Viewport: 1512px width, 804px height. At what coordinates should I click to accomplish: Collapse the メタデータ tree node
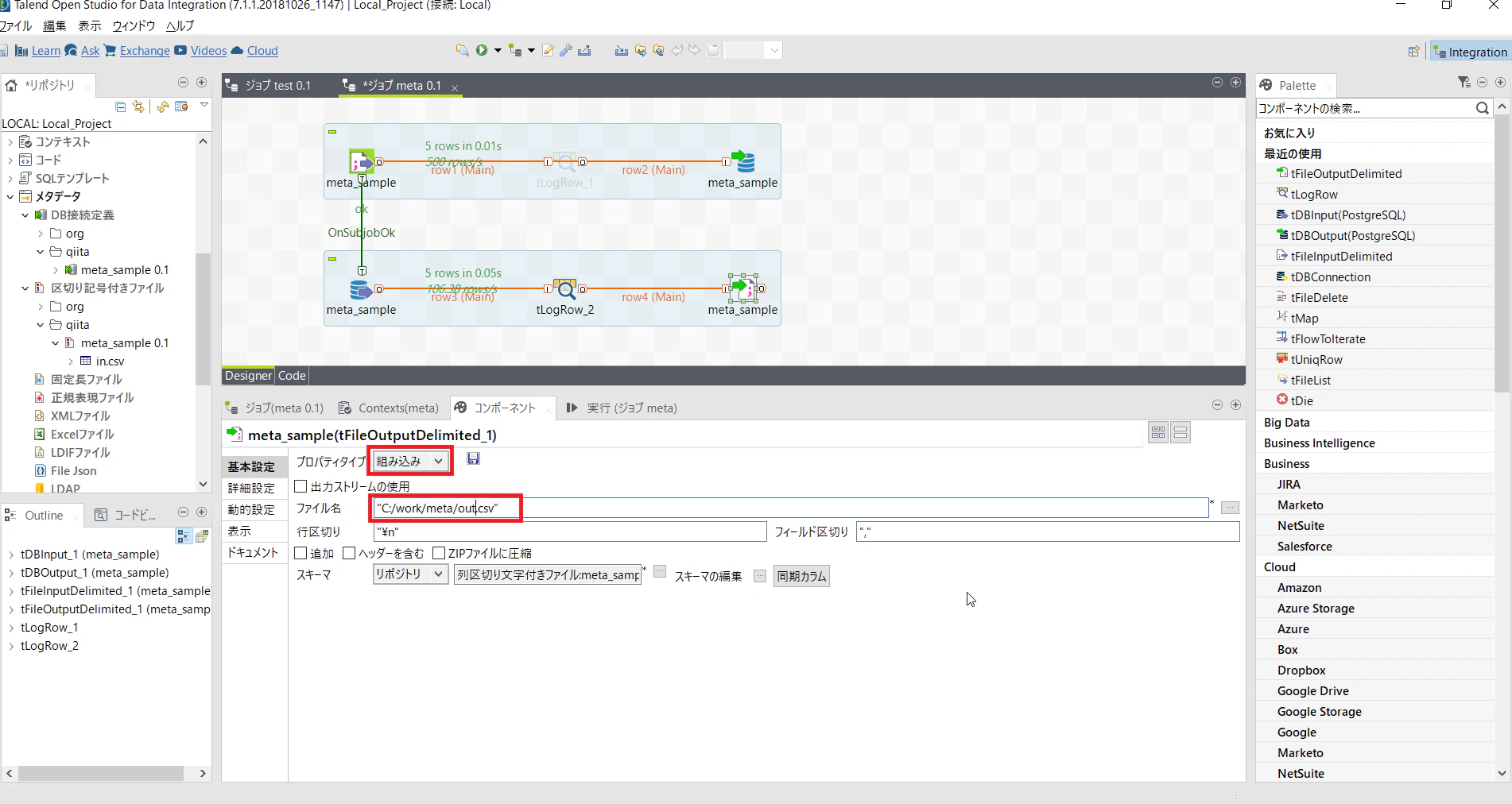(x=10, y=196)
